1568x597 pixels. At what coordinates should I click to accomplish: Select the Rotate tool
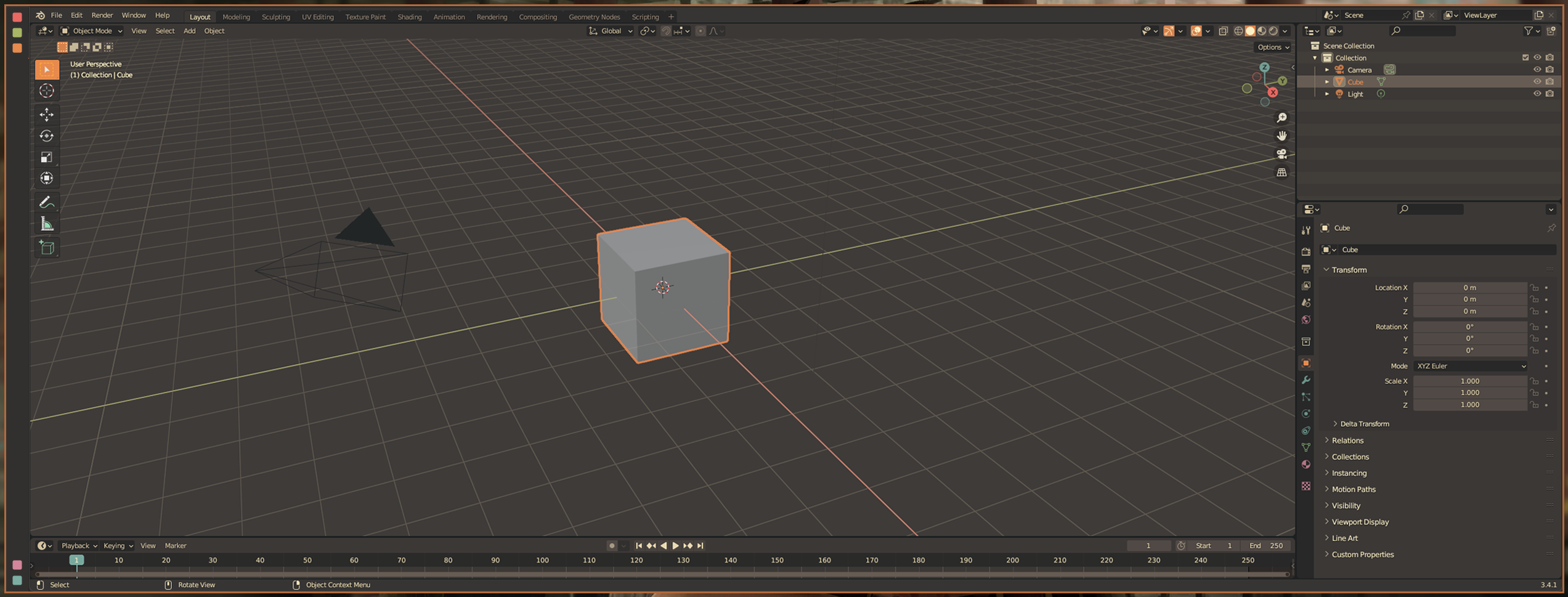tap(47, 136)
